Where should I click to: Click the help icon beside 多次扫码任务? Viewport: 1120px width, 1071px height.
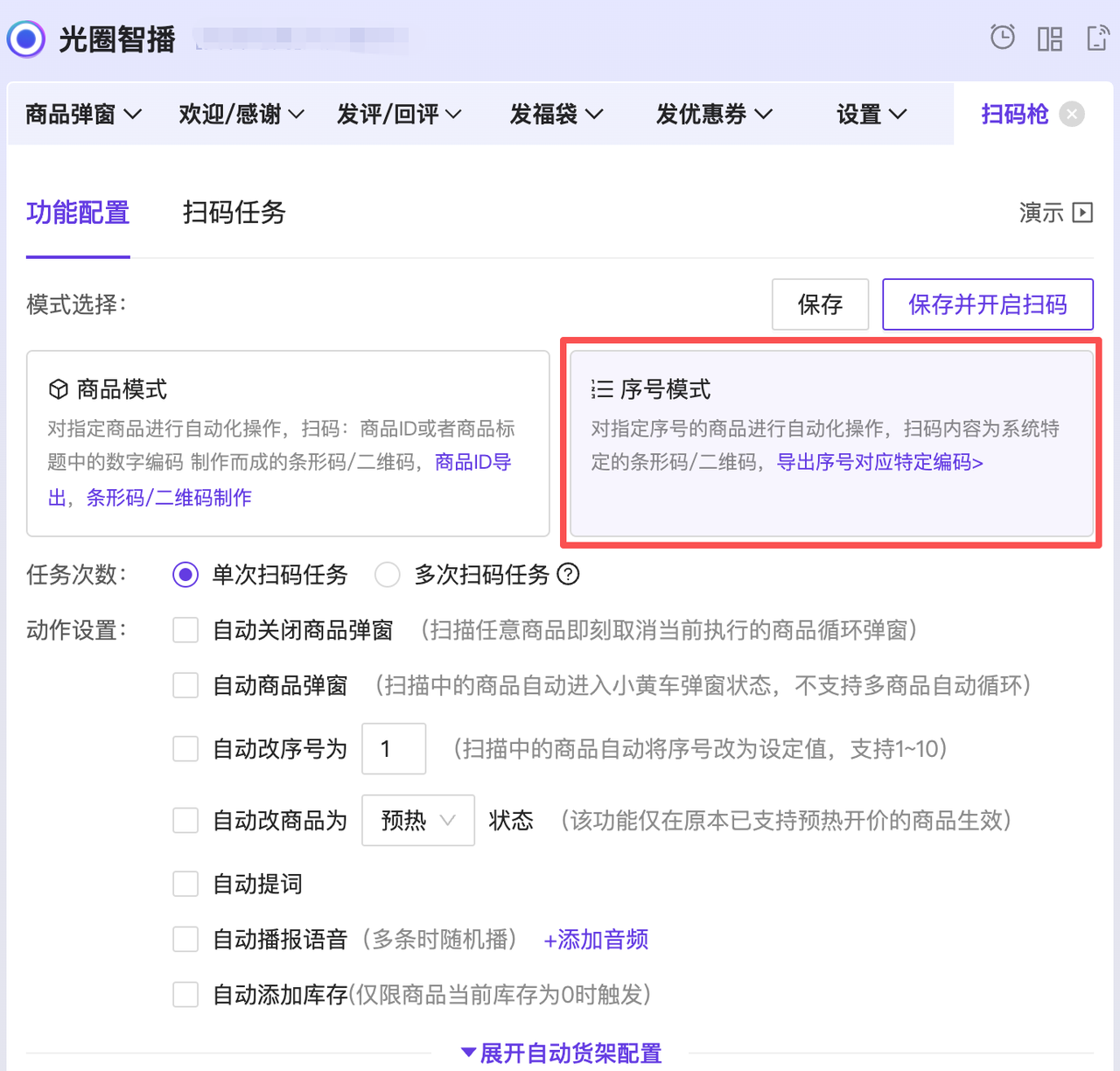point(569,575)
